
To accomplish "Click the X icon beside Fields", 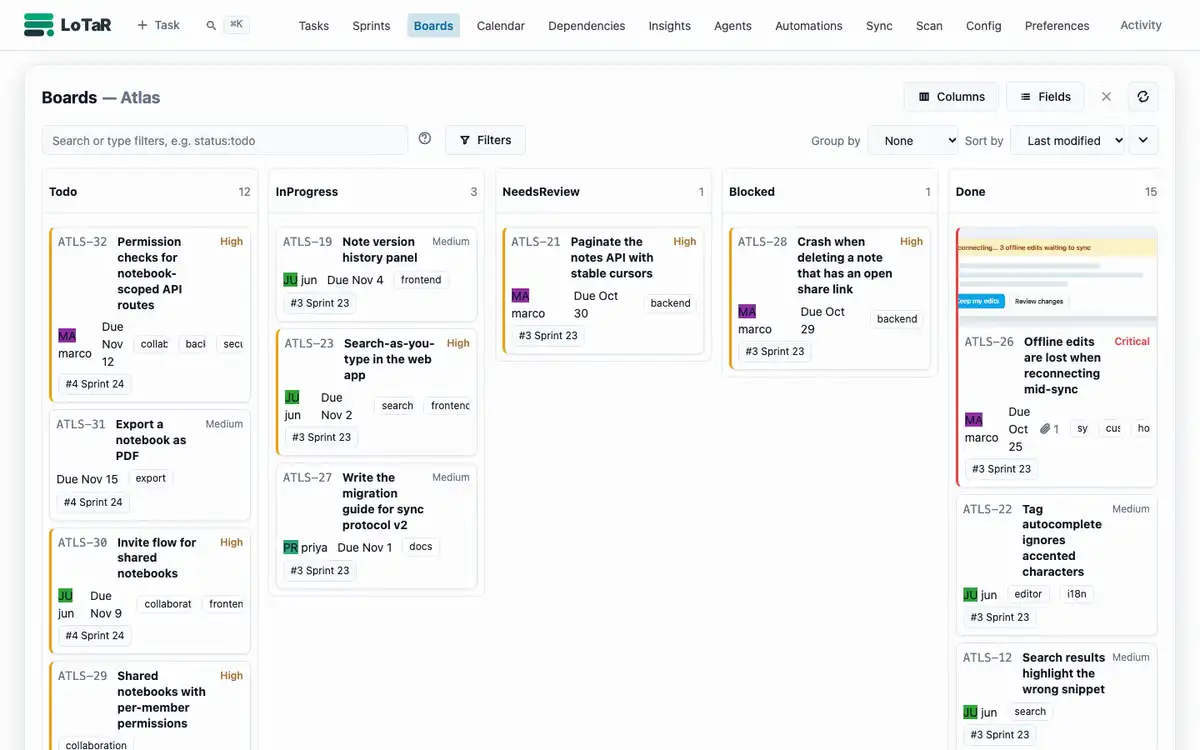I will 1106,97.
